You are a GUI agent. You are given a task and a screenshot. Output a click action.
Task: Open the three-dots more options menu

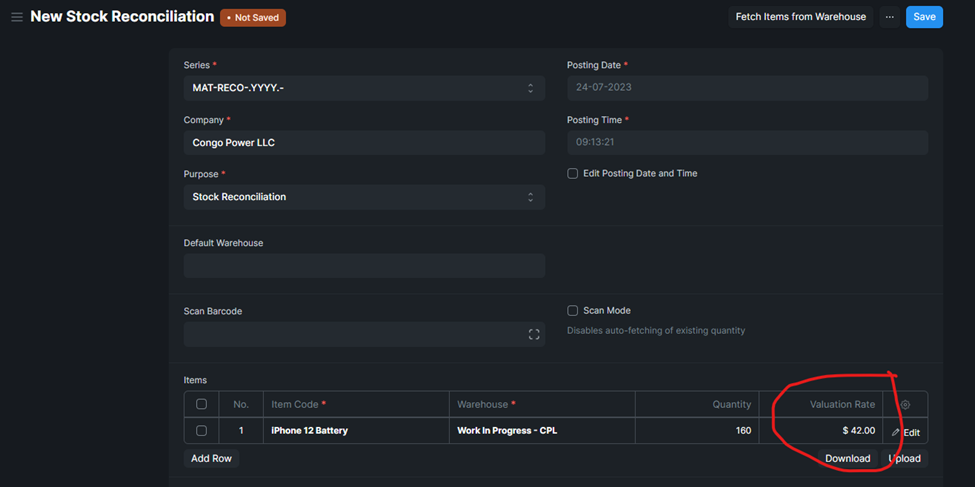click(890, 17)
